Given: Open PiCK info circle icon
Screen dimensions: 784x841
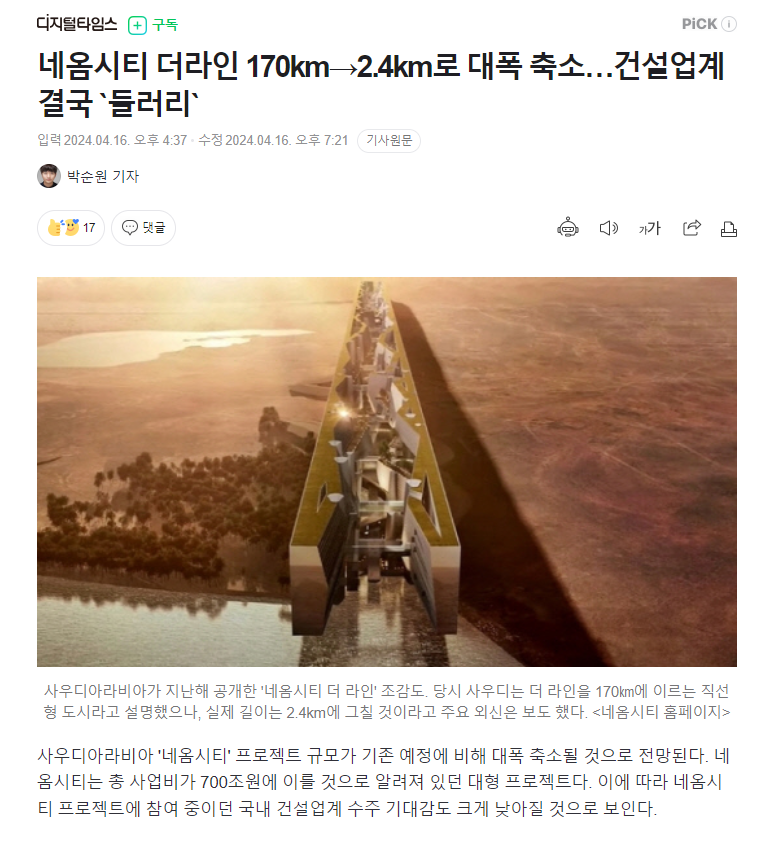Looking at the screenshot, I should [x=729, y=24].
